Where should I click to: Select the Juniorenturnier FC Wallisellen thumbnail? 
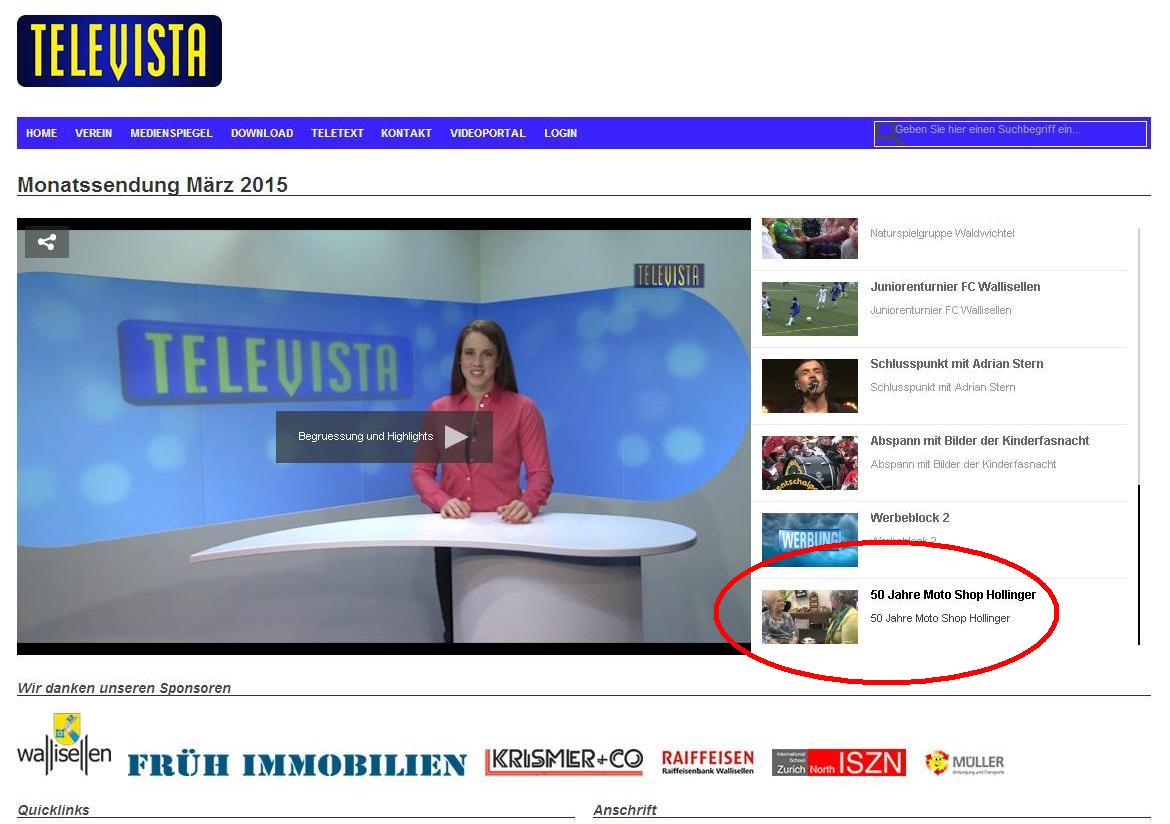(x=809, y=309)
